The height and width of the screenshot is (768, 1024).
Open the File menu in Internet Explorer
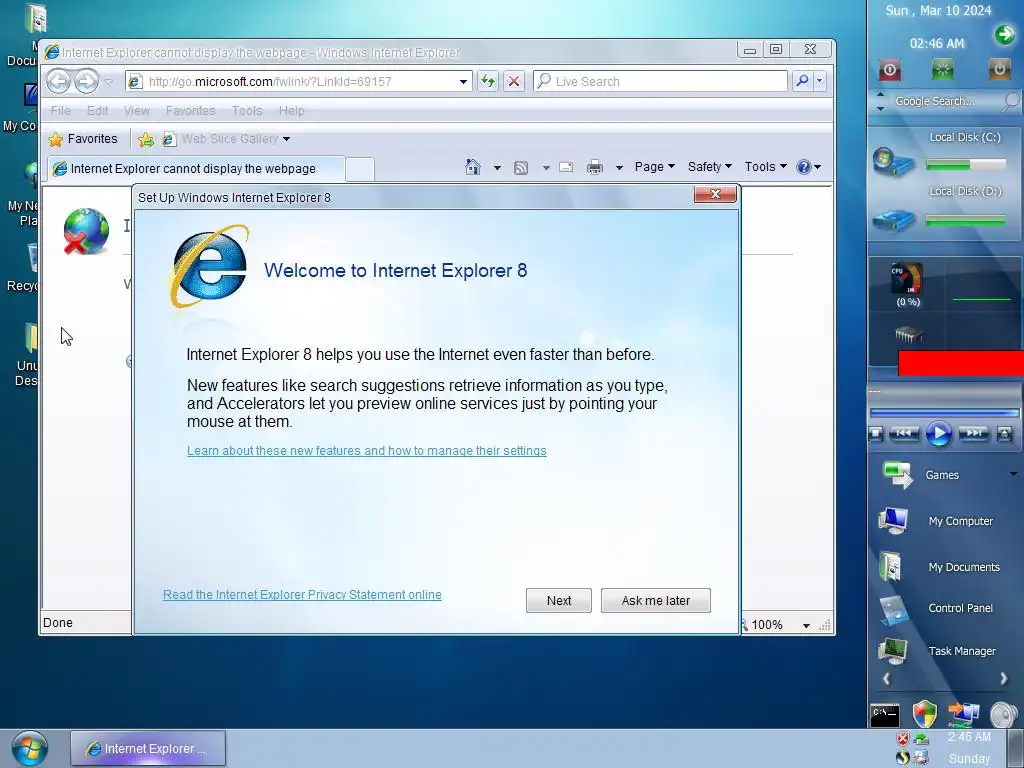tap(61, 110)
